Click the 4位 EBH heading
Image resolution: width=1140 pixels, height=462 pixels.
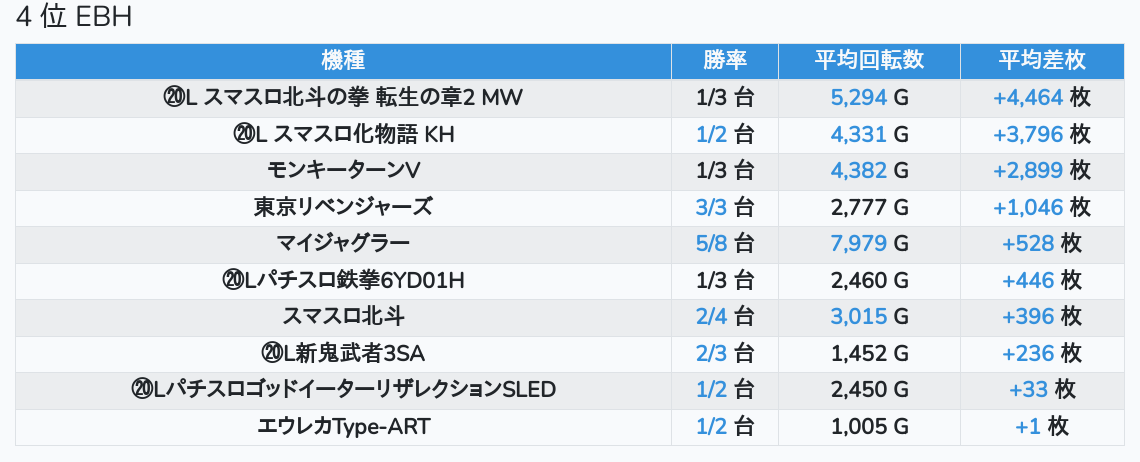pos(75,17)
